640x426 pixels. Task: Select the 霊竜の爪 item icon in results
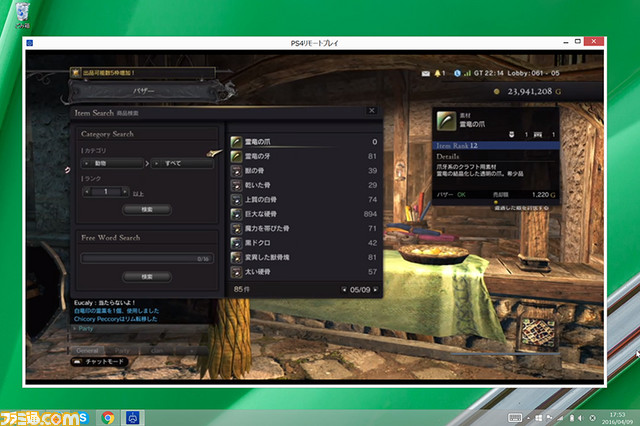point(236,142)
